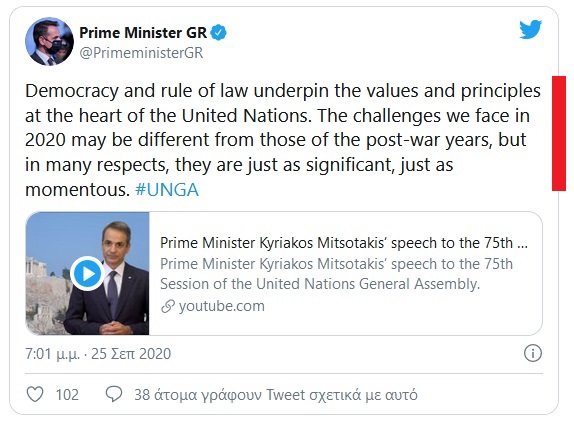Click the blue verified badge
The height and width of the screenshot is (423, 574).
219,33
